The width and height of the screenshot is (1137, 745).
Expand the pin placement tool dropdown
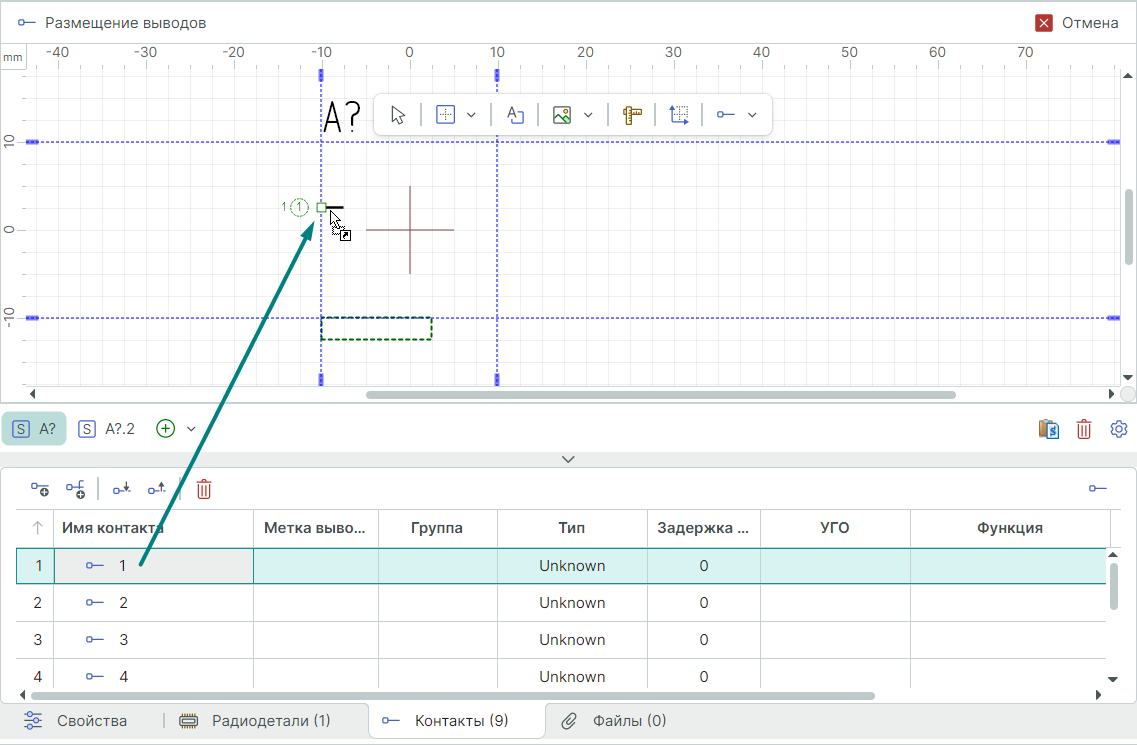click(752, 115)
